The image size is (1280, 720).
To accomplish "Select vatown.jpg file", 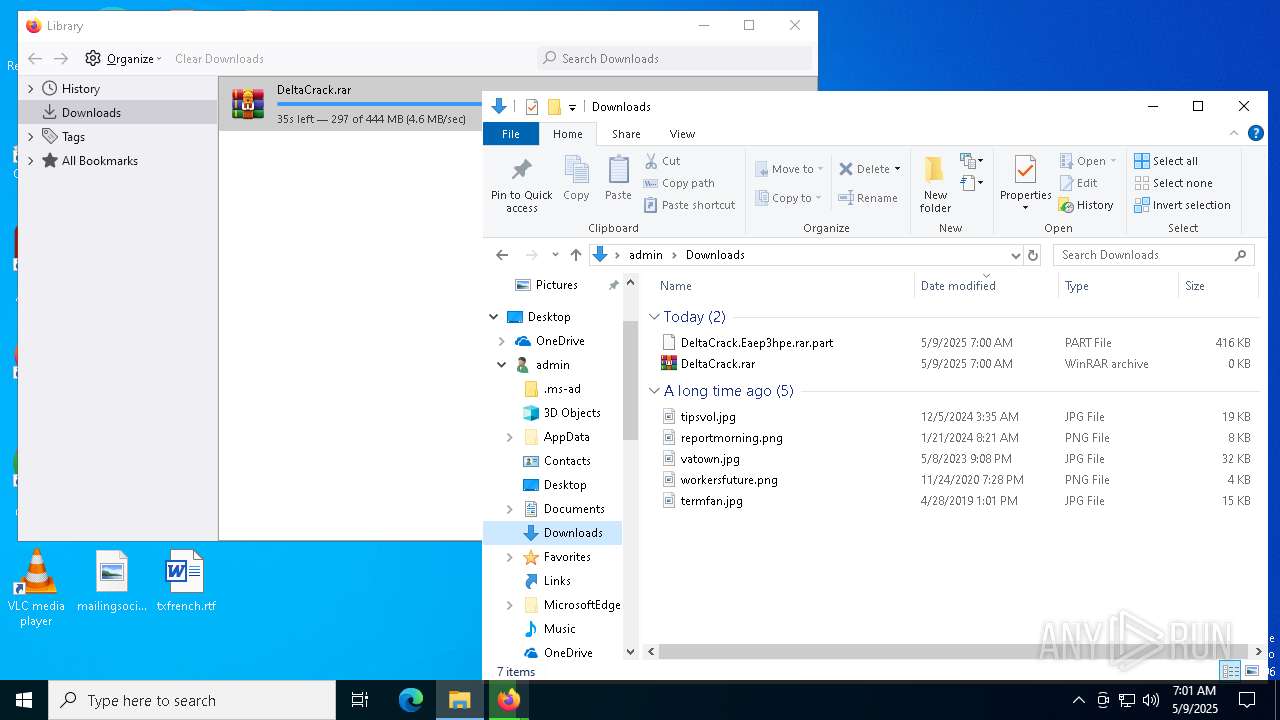I will (709, 459).
